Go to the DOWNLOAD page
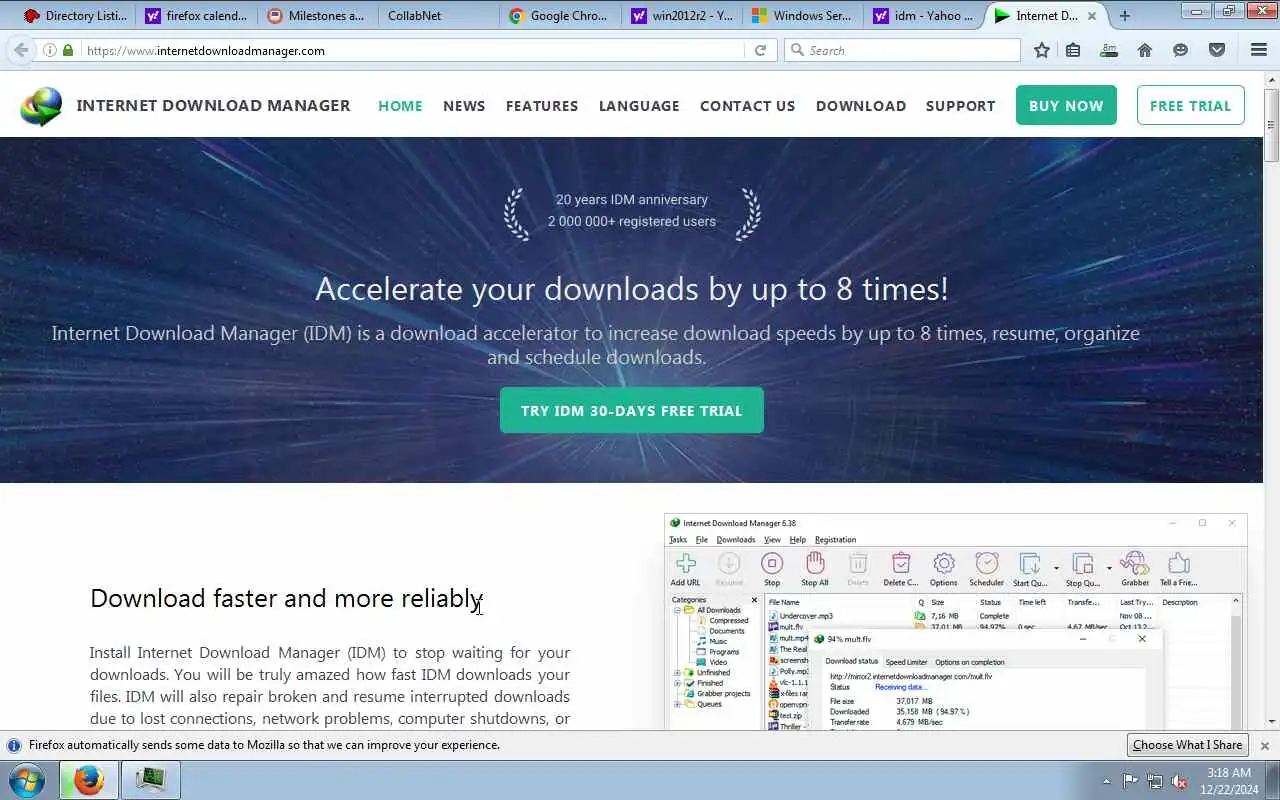1280x800 pixels. click(861, 106)
